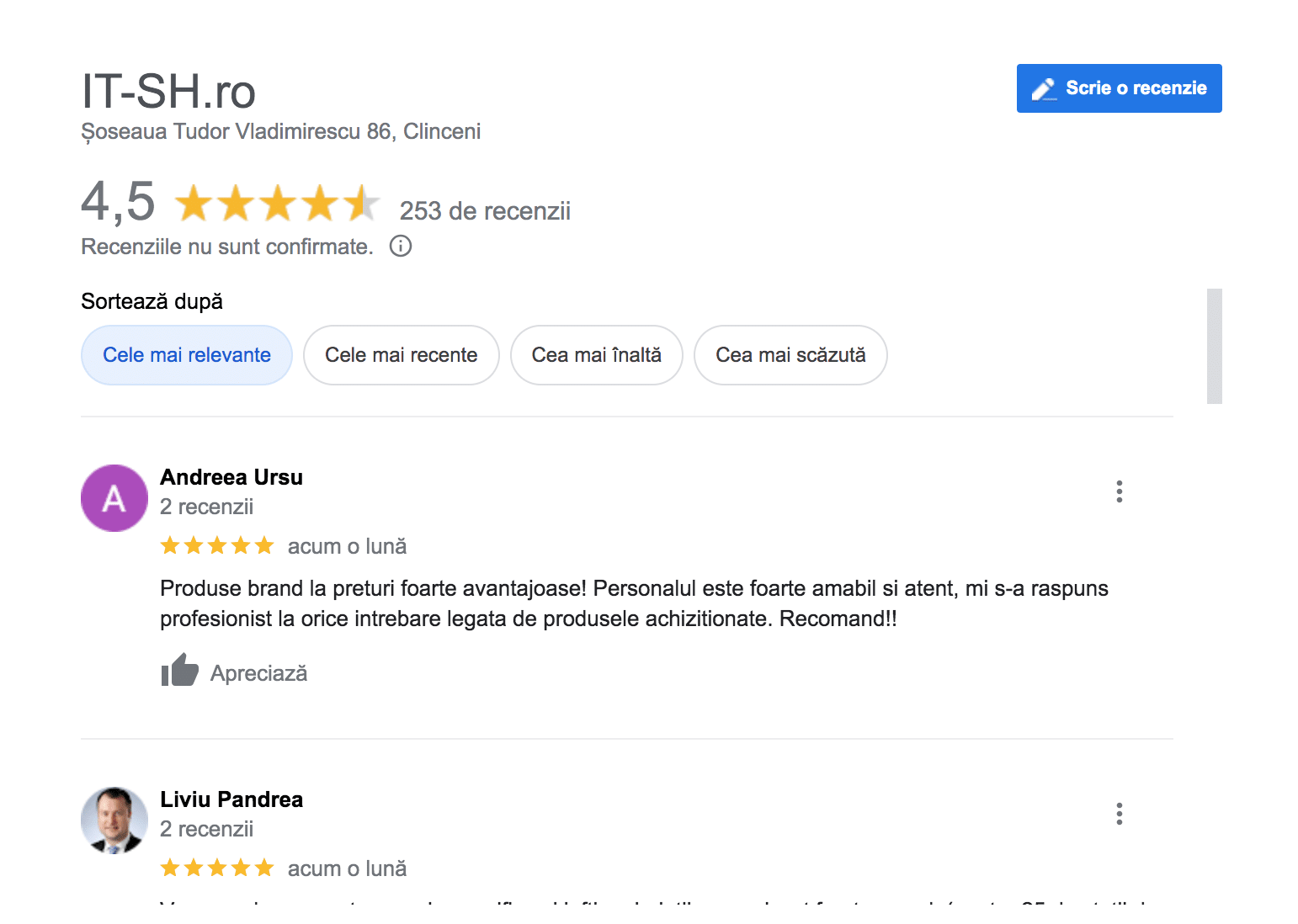Select the 'Cele mai relevante' sort chip
Image resolution: width=1298 pixels, height=924 pixels.
187,355
